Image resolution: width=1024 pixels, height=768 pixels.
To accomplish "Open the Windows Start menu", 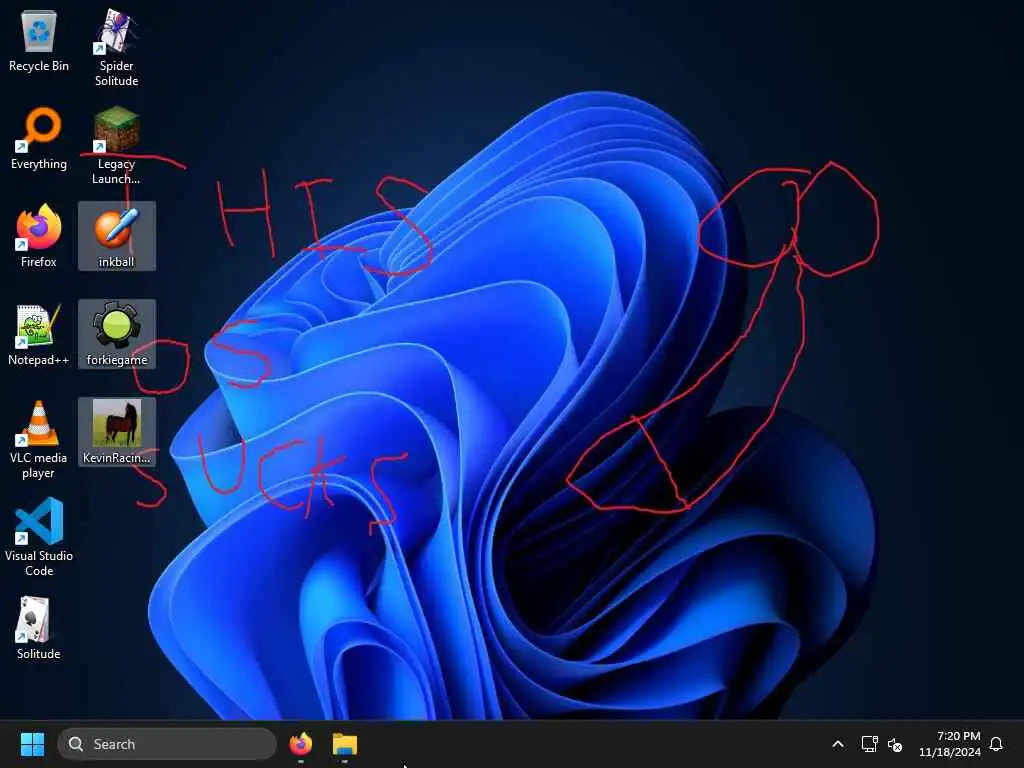I will tap(32, 744).
